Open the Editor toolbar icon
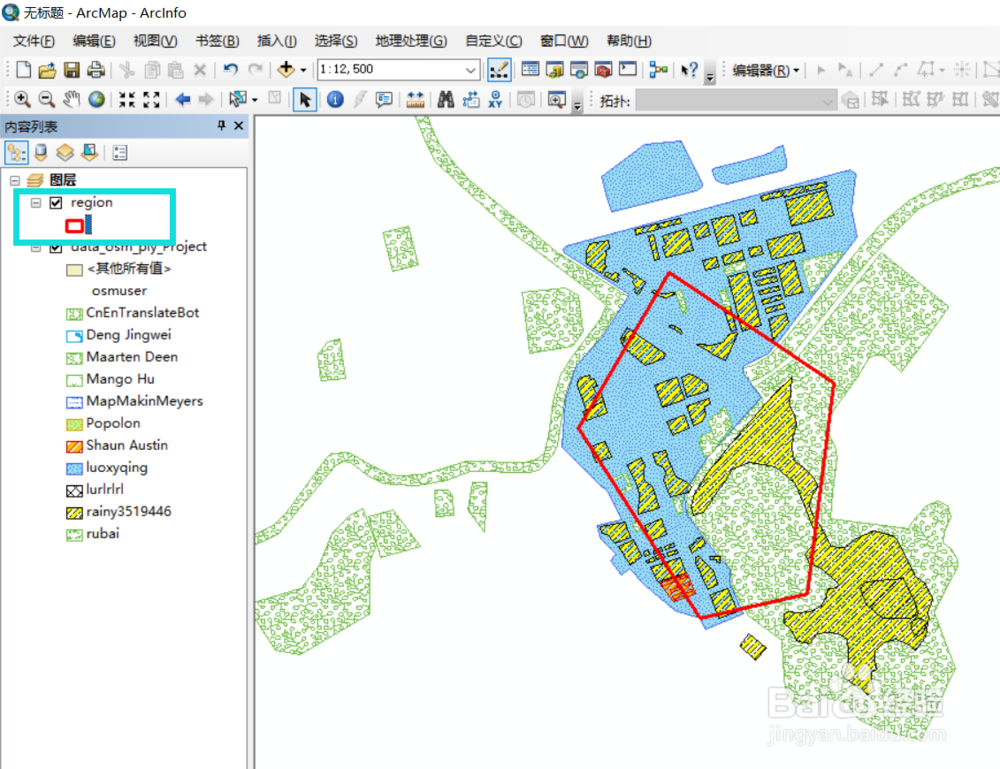Image resolution: width=1000 pixels, height=769 pixels. (499, 70)
